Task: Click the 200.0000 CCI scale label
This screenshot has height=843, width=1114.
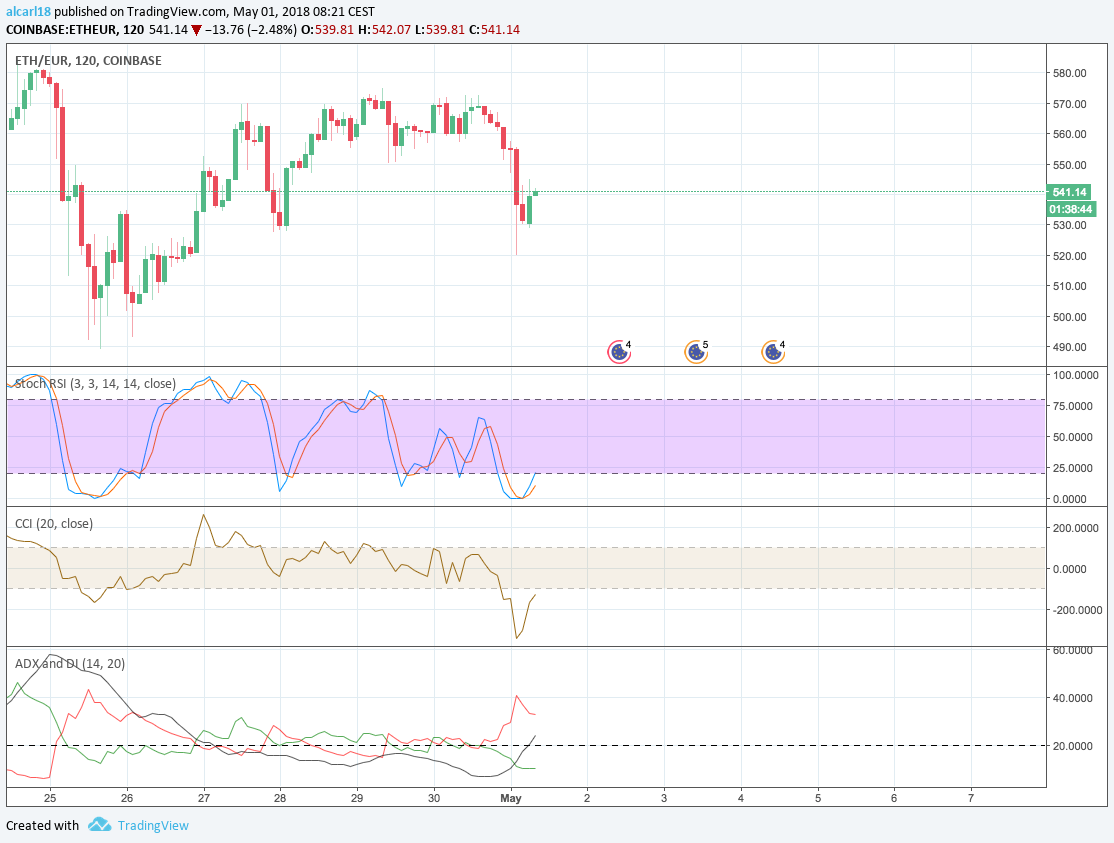Action: pos(1075,528)
